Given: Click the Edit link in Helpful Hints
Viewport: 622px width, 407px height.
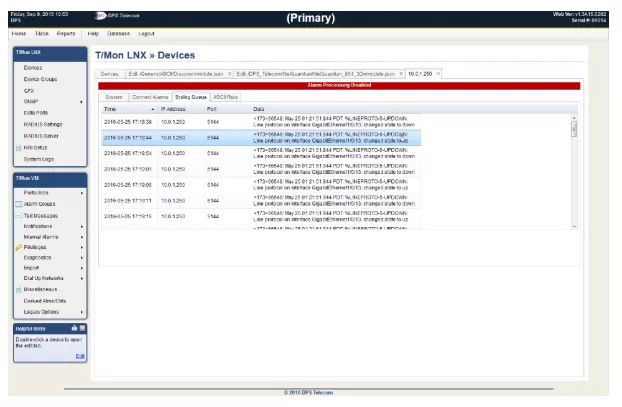Looking at the screenshot, I should (x=81, y=356).
